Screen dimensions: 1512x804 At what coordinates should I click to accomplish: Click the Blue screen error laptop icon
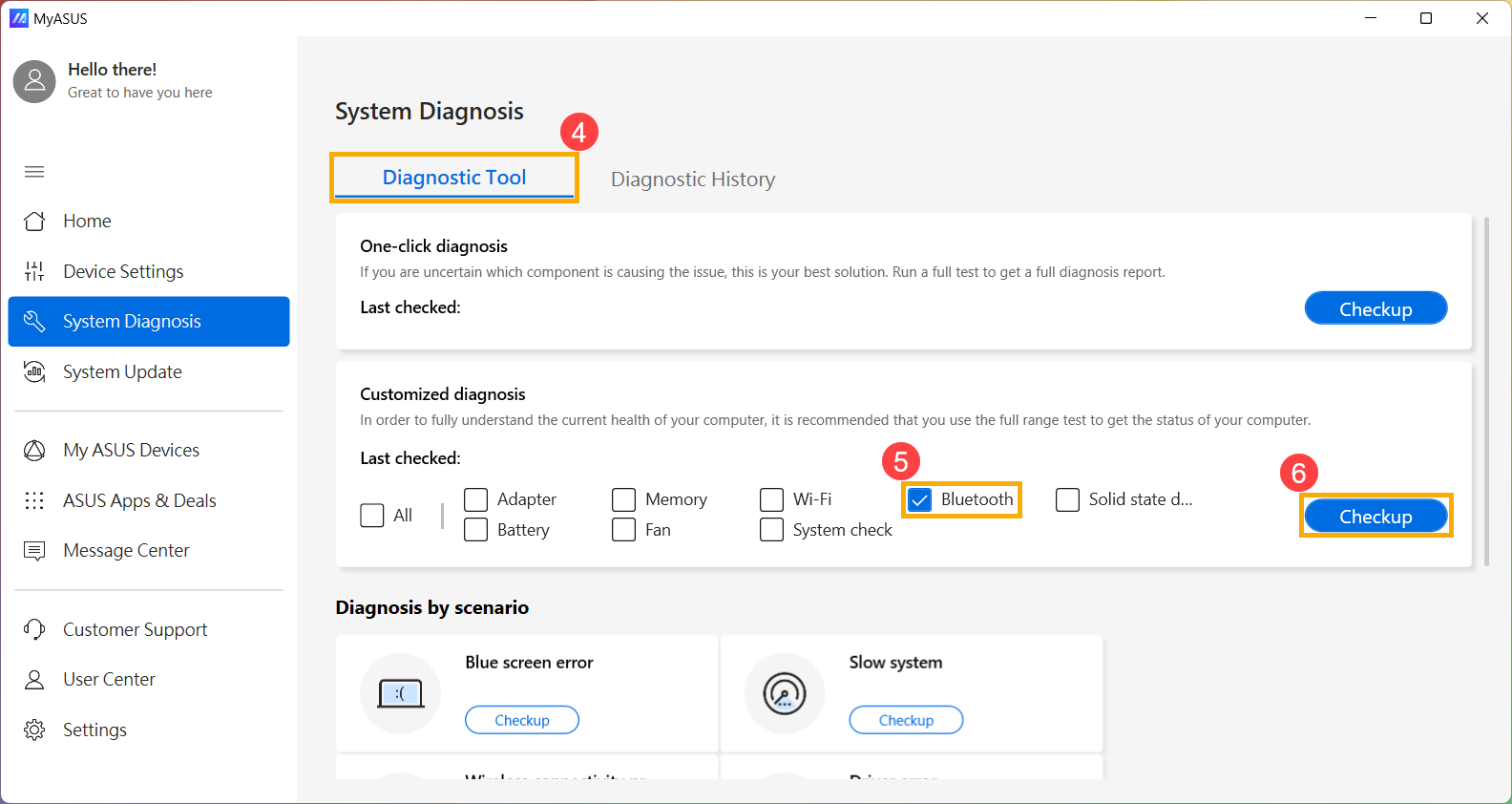tap(400, 693)
